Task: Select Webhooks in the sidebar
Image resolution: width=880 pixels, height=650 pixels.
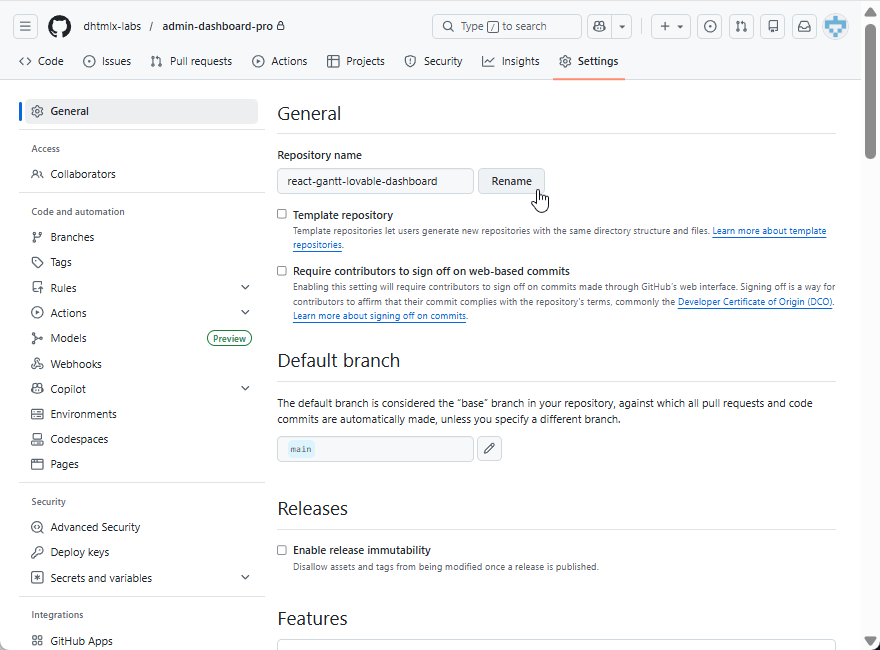Action: pyautogui.click(x=74, y=363)
